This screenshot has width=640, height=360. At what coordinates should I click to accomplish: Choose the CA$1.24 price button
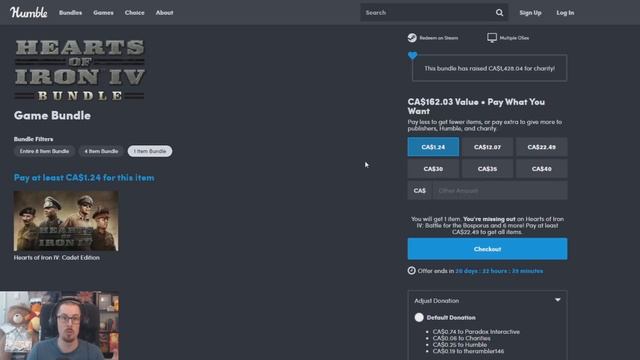(x=433, y=147)
